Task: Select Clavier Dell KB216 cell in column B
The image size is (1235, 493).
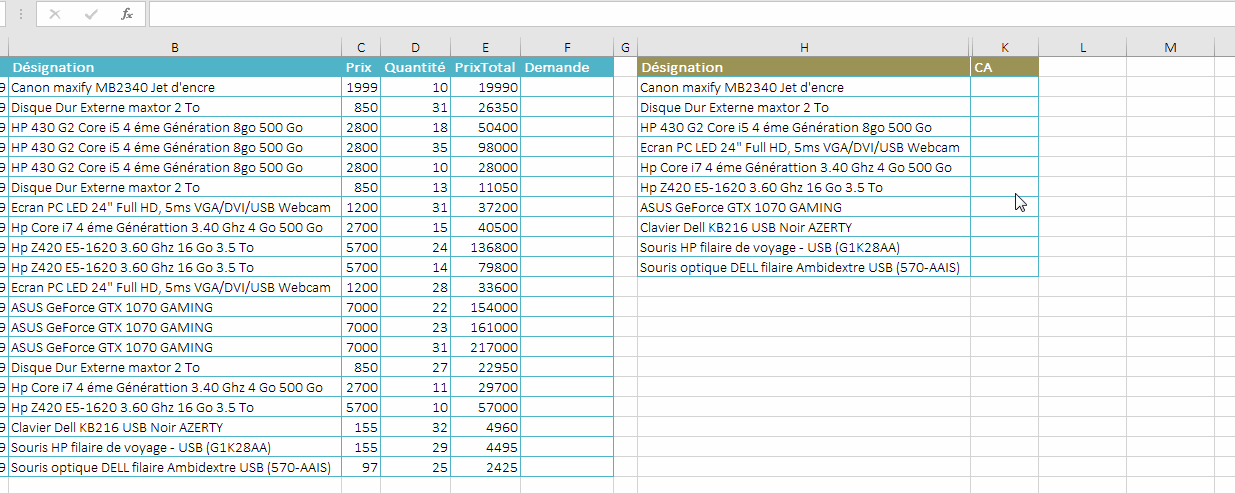Action: (x=175, y=427)
